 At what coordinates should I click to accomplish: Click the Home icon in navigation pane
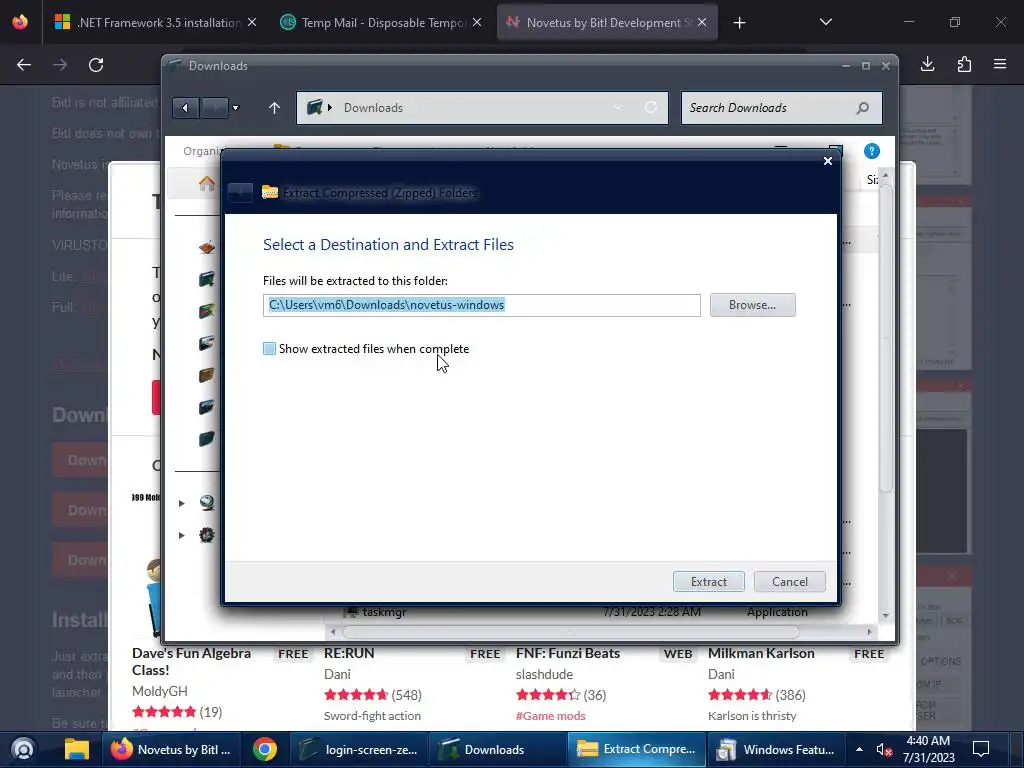(207, 184)
